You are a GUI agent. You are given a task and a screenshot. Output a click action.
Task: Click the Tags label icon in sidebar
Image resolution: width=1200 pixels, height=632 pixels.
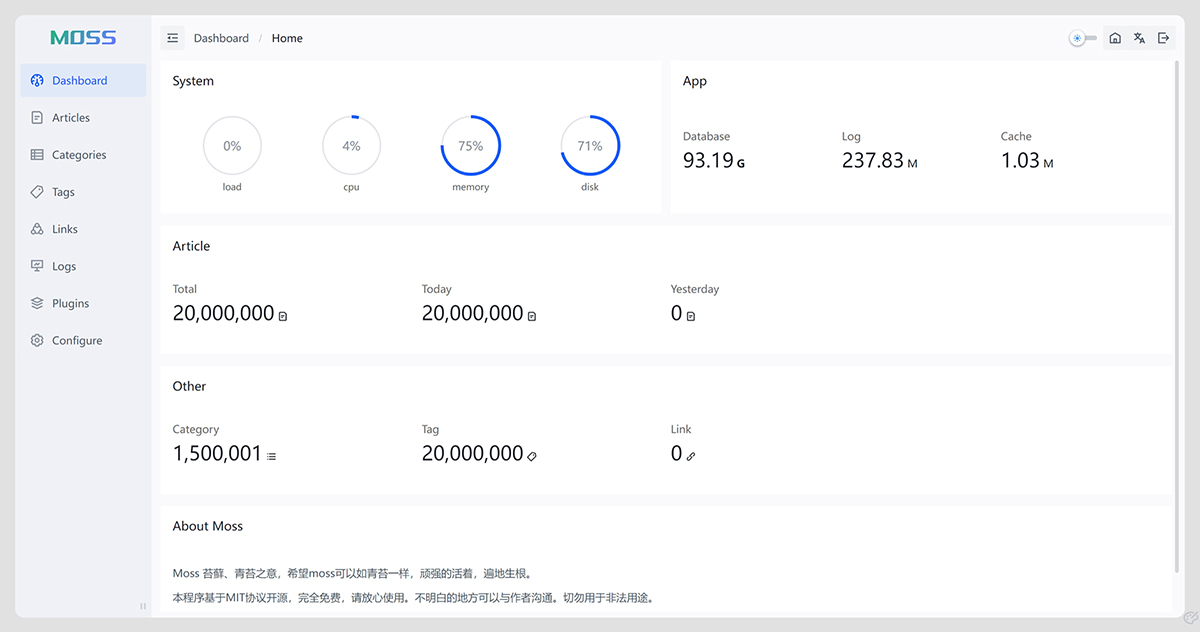point(37,192)
